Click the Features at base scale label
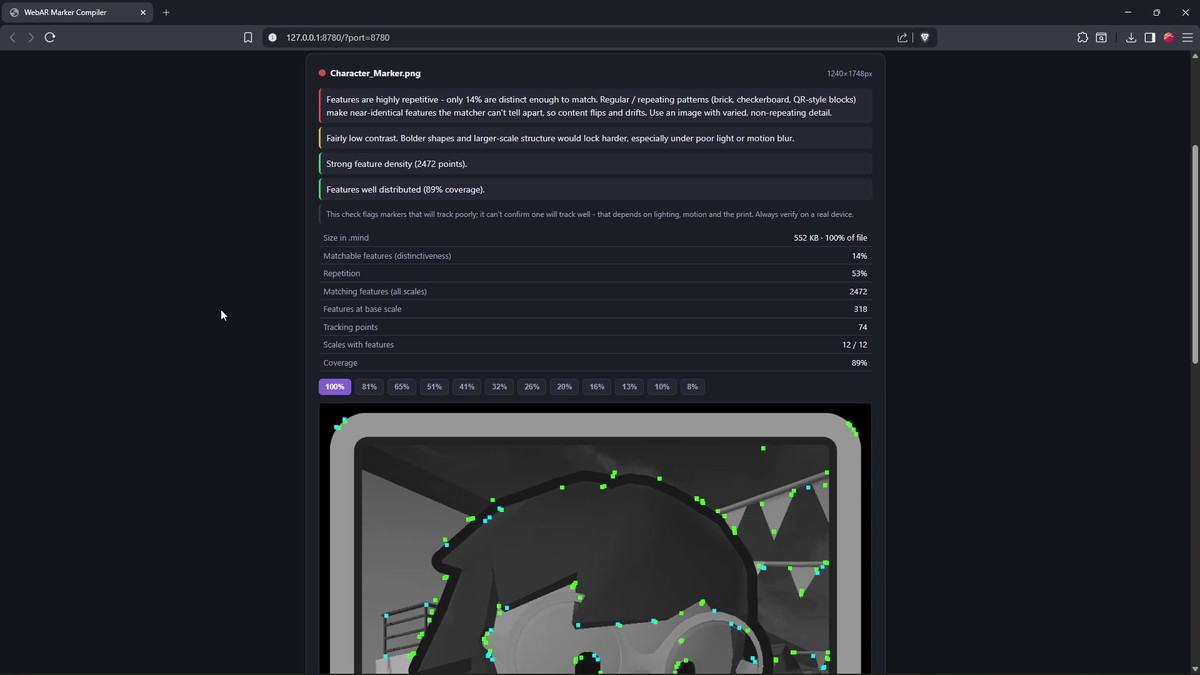This screenshot has height=675, width=1200. tap(362, 309)
